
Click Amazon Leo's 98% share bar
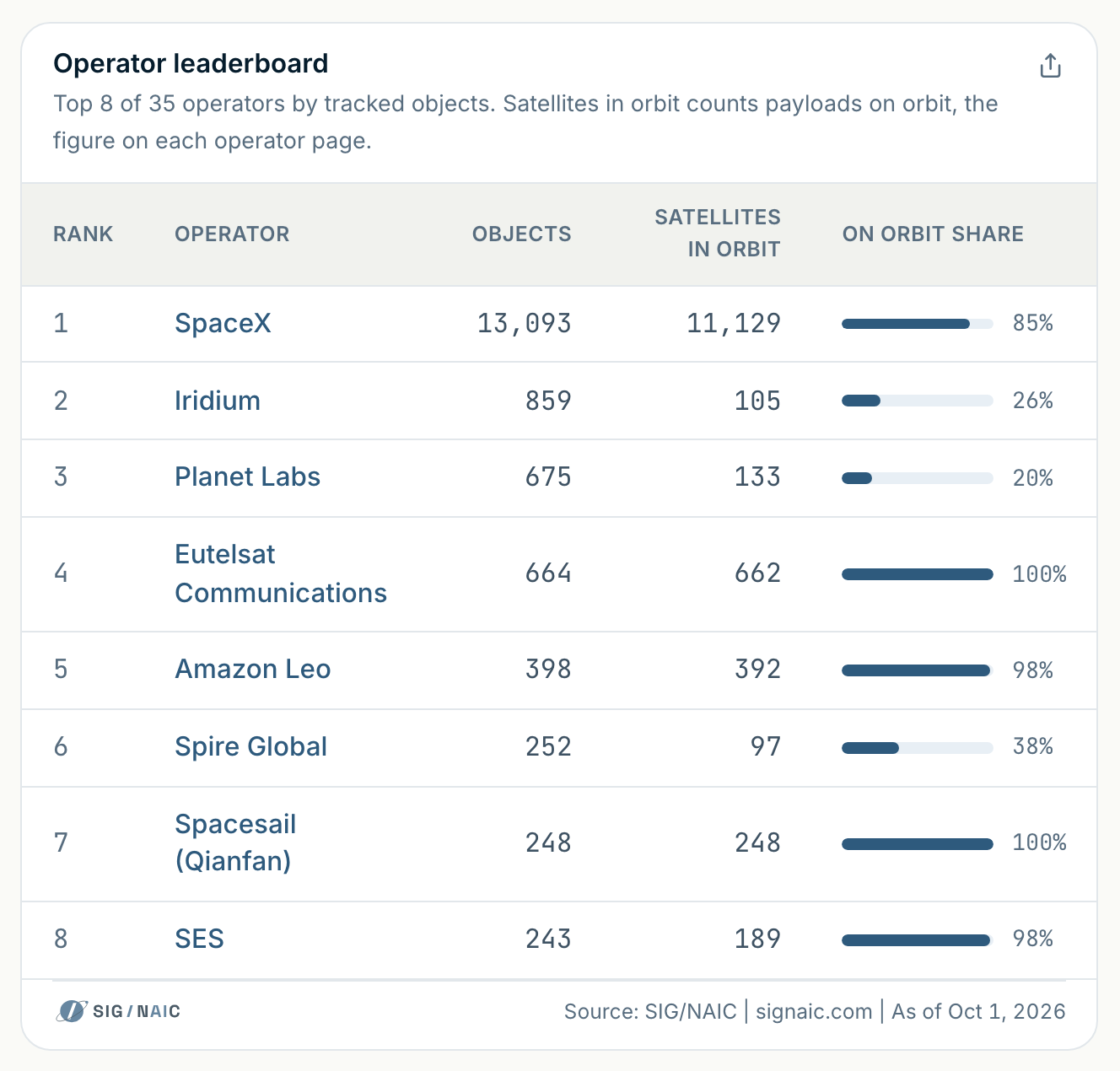pyautogui.click(x=918, y=670)
